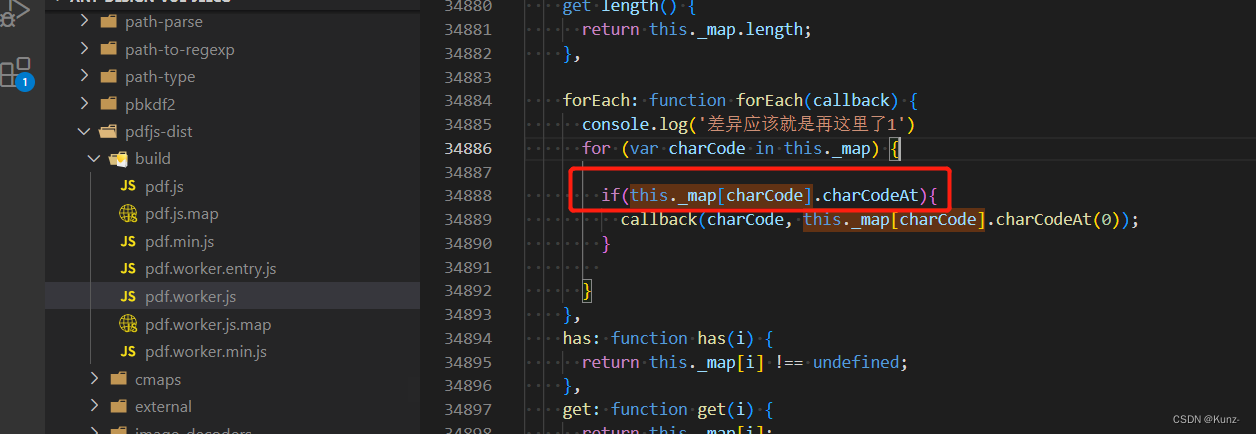This screenshot has width=1256, height=434.
Task: Click line number 34884 in the gutter
Action: (x=468, y=100)
